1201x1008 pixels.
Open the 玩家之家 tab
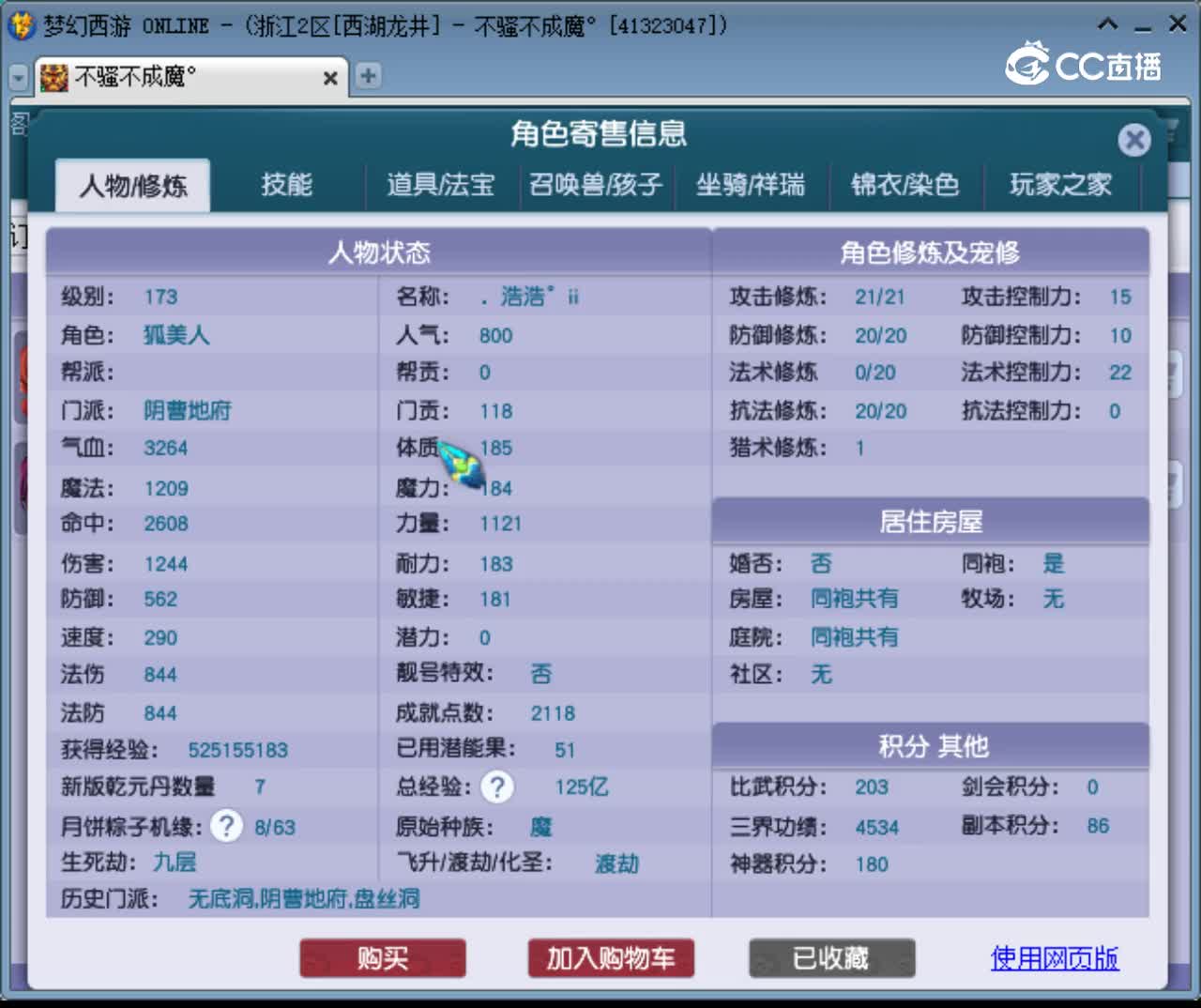(x=1061, y=184)
